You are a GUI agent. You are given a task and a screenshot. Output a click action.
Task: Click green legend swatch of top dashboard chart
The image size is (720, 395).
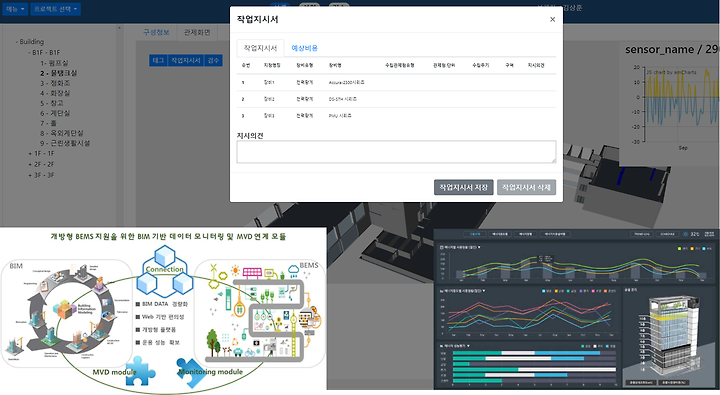(x=679, y=248)
